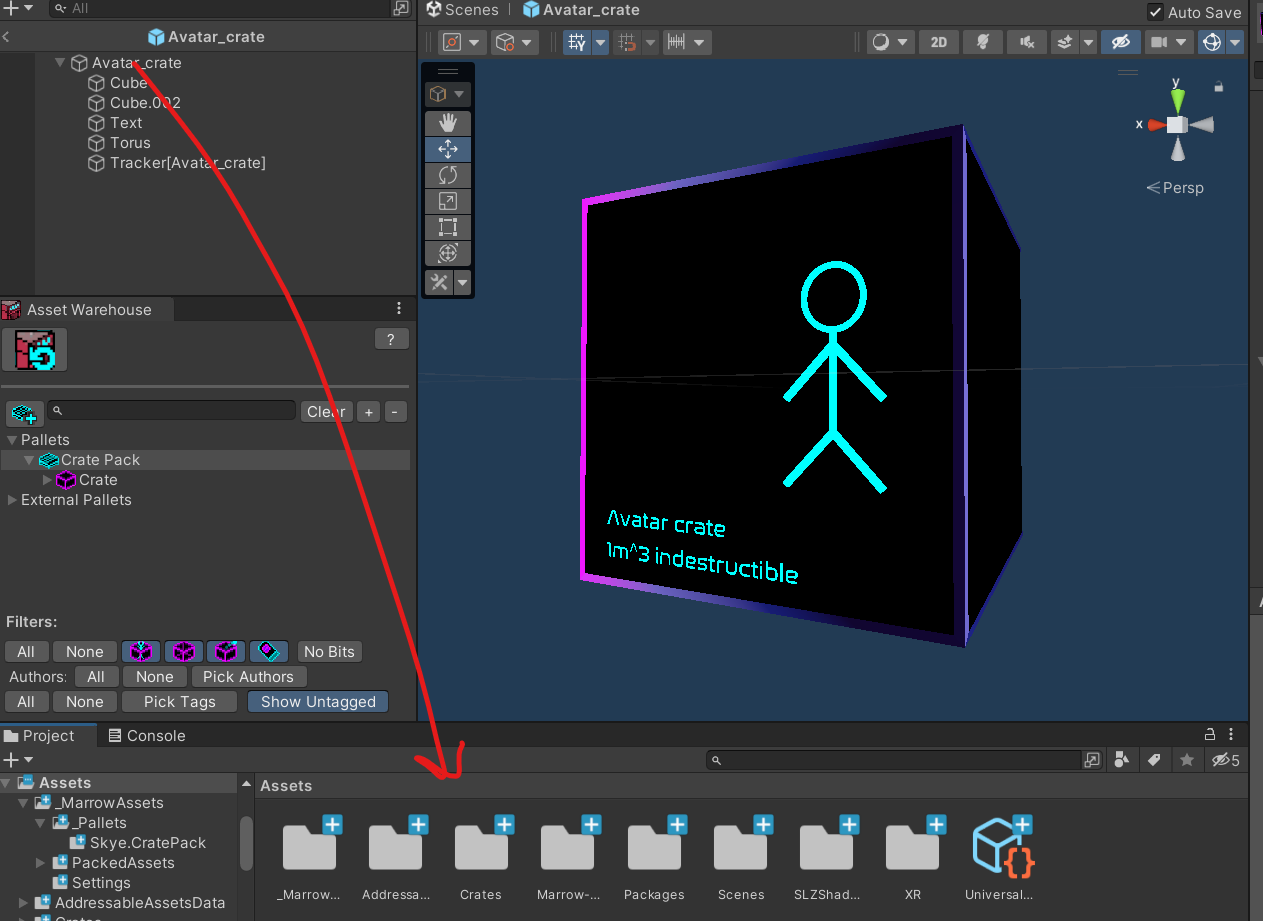Choose the Scale tool
Screen dimensions: 1263x921
[x=448, y=201]
